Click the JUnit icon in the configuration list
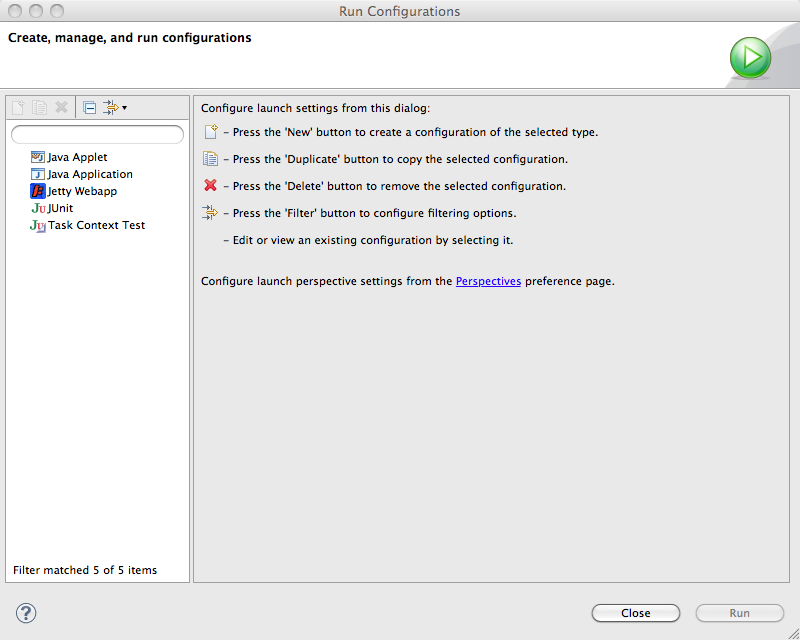Viewport: 800px width, 640px height. (x=39, y=208)
